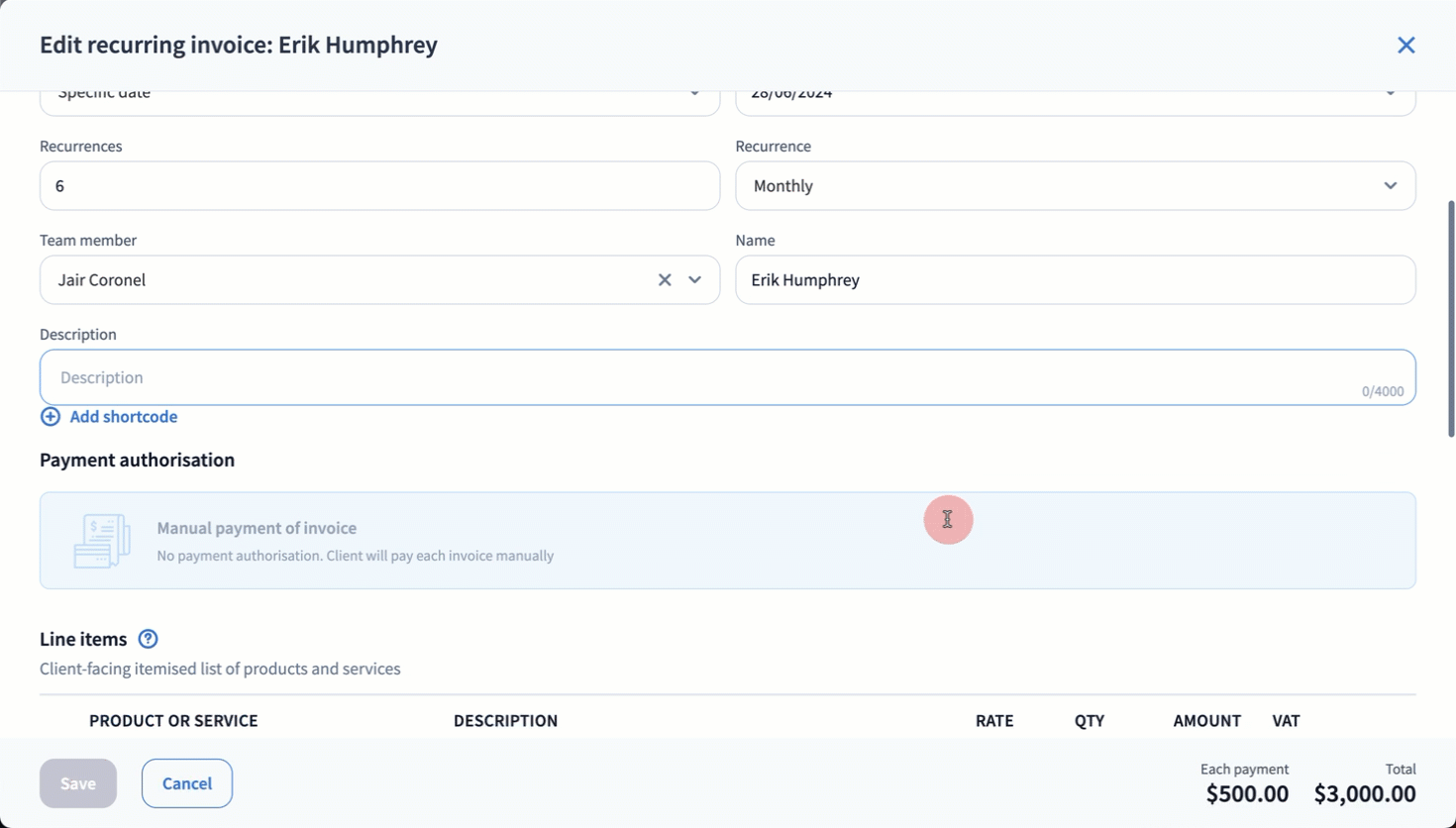
Task: Expand the Team member dropdown chevron
Action: pyautogui.click(x=695, y=280)
